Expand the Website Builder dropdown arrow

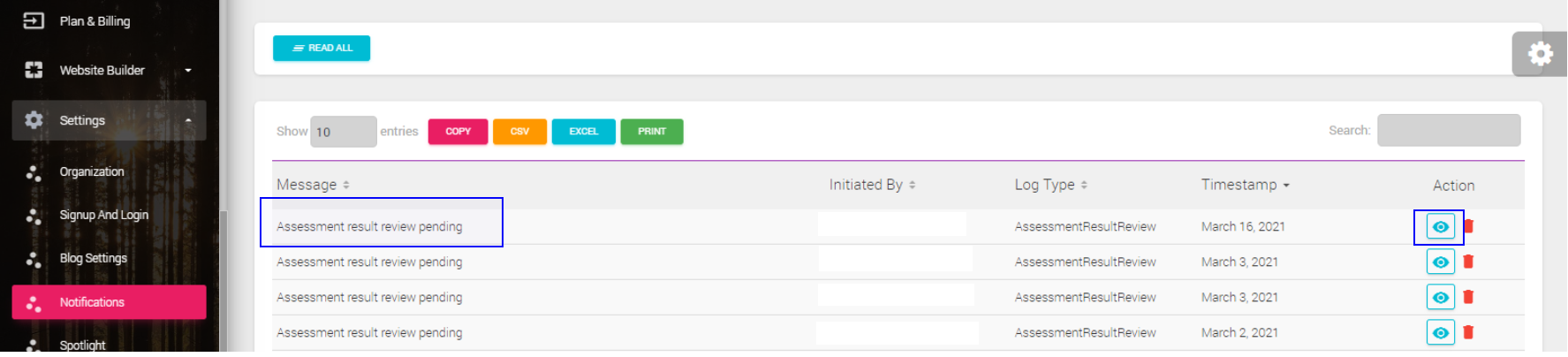pyautogui.click(x=188, y=71)
